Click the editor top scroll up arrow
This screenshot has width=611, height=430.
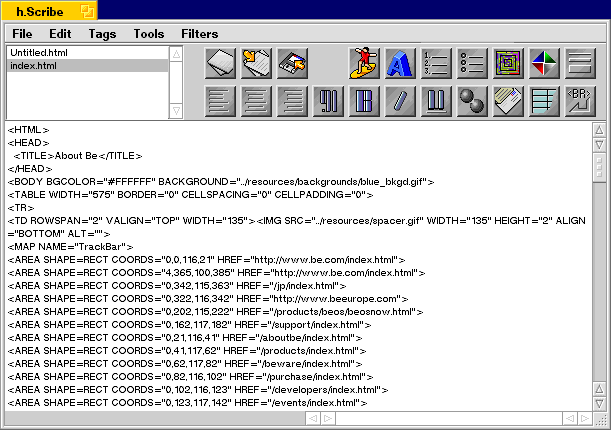599,130
